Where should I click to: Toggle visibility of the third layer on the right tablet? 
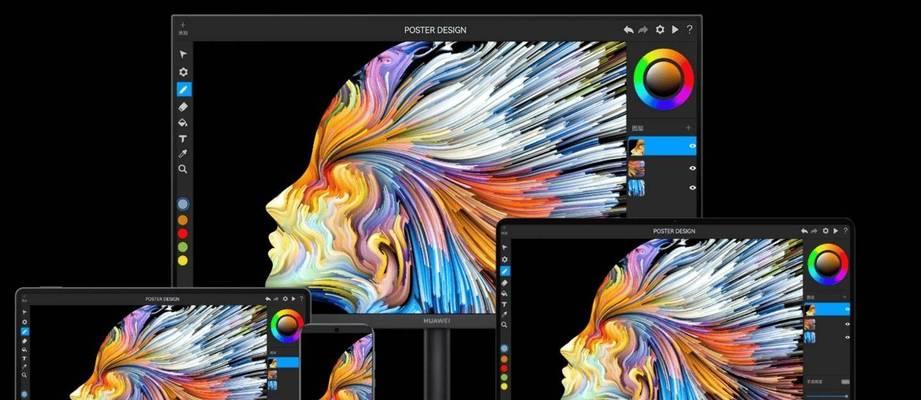(x=847, y=337)
